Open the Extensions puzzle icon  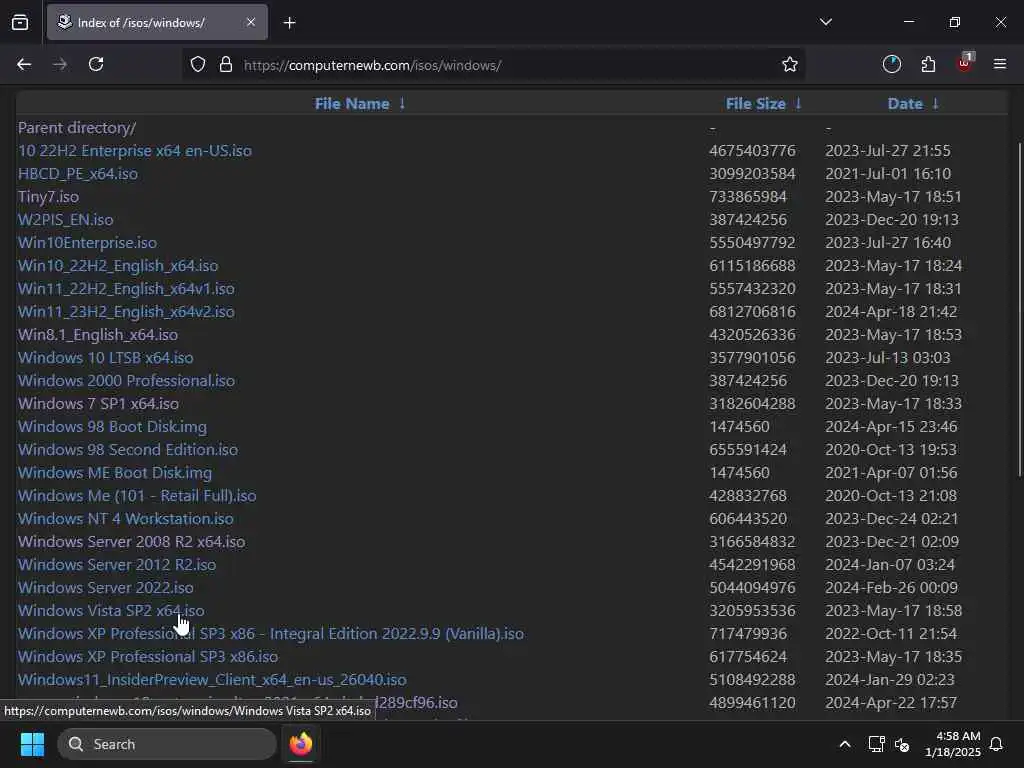click(x=928, y=64)
